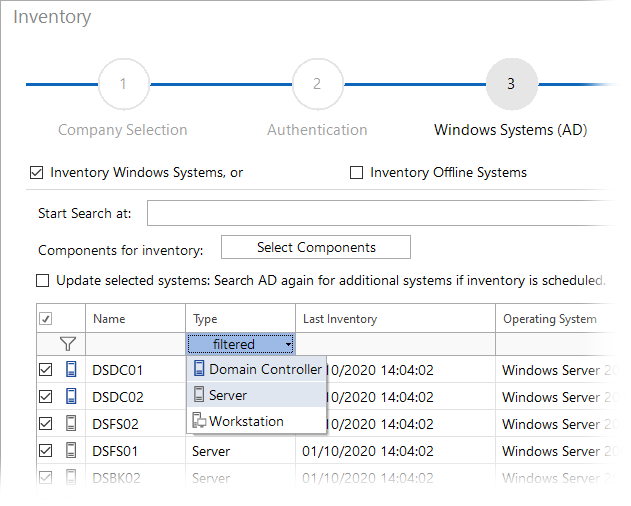631x506 pixels.
Task: Click the Name column filter field
Action: (x=135, y=344)
